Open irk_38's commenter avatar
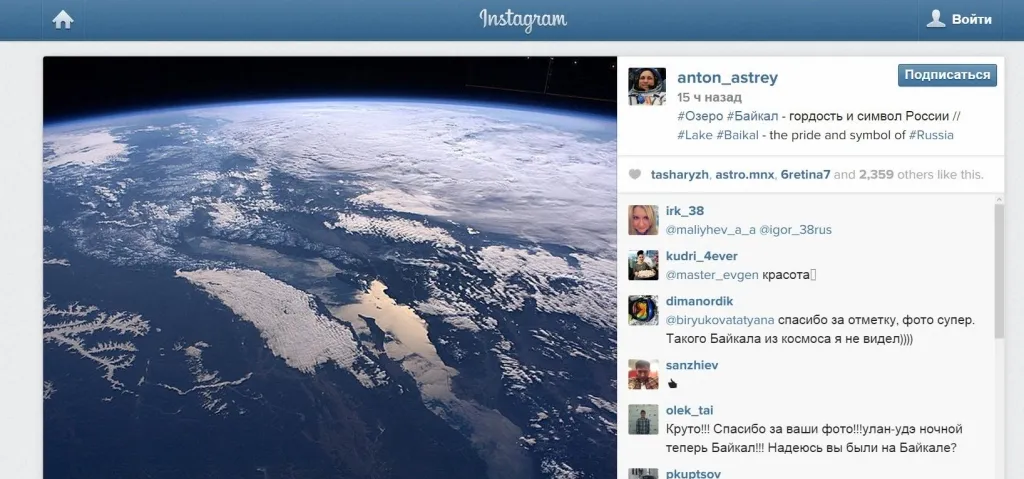The width and height of the screenshot is (1024, 479). [x=643, y=220]
